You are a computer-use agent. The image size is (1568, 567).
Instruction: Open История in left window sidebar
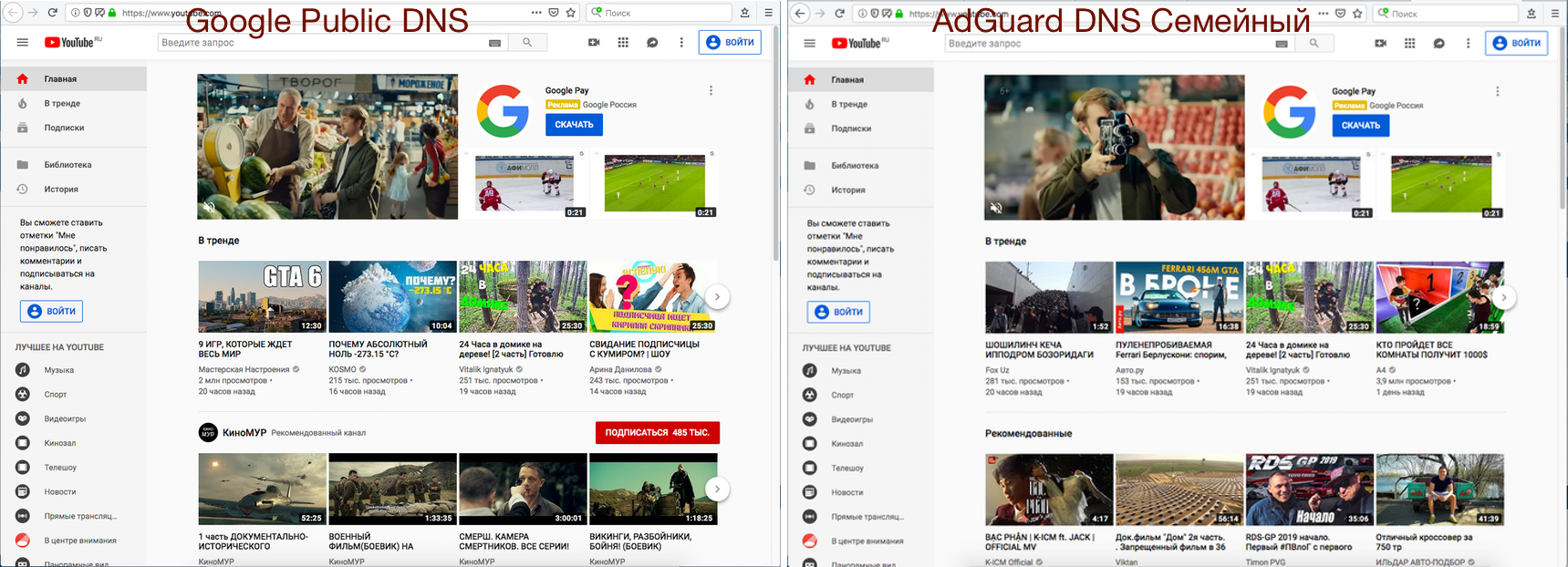tap(74, 189)
